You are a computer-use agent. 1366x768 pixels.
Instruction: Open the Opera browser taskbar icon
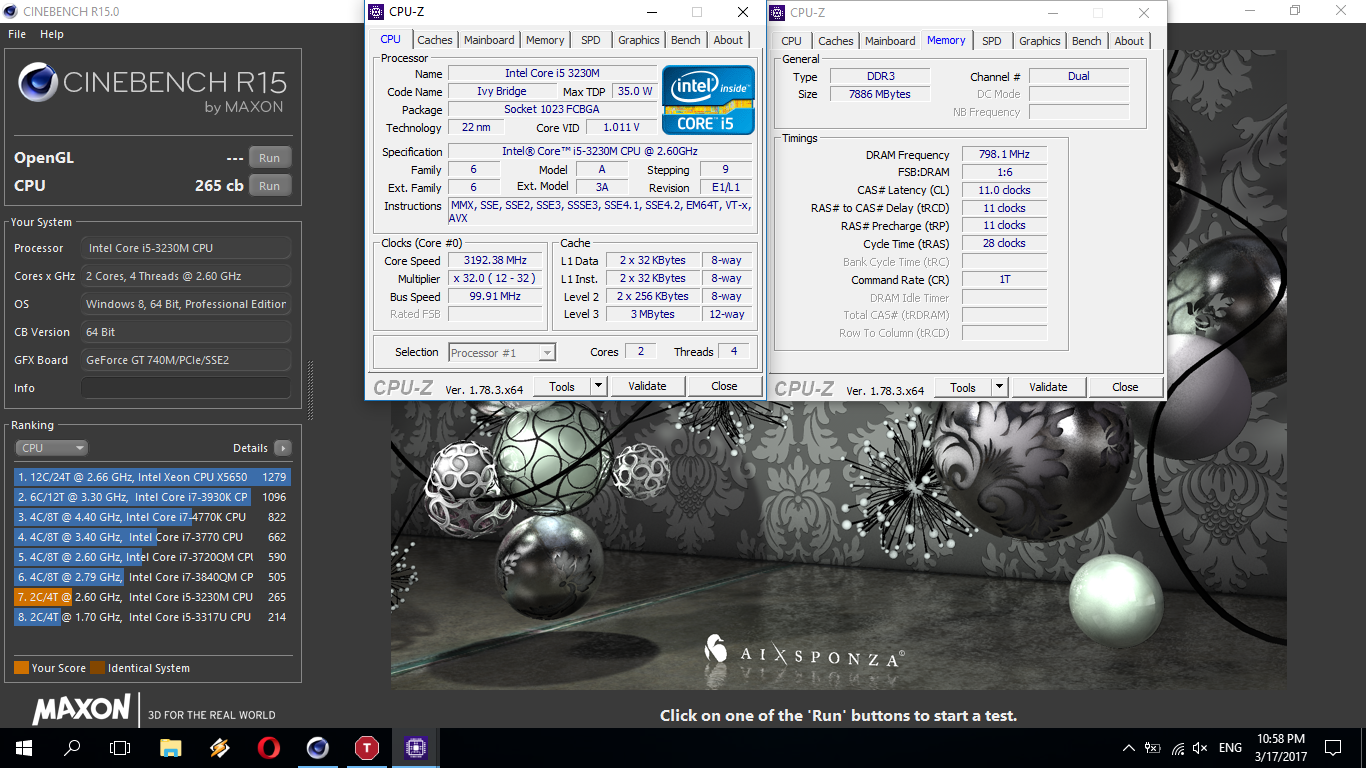click(268, 747)
